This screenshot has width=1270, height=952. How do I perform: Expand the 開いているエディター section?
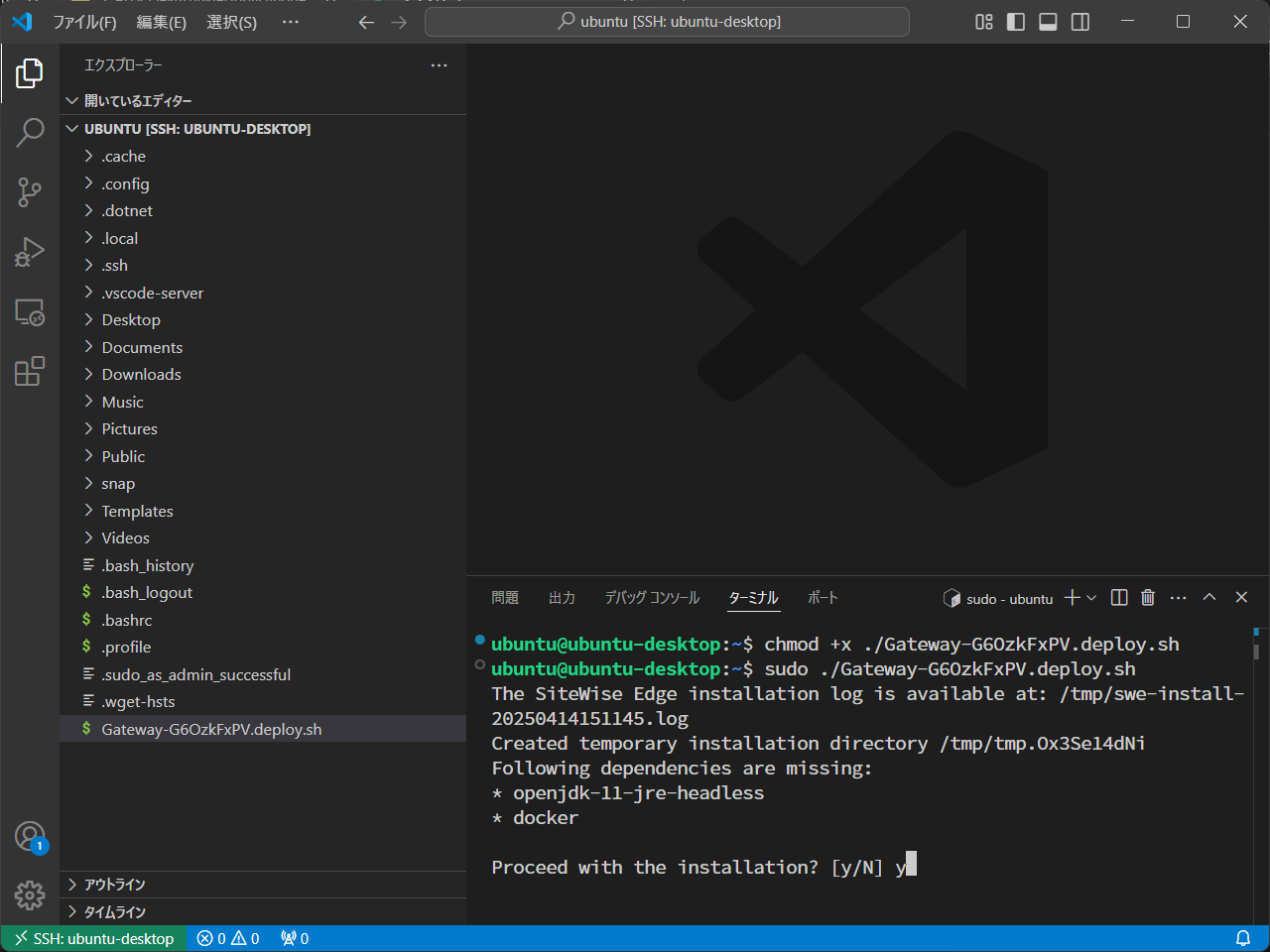263,100
